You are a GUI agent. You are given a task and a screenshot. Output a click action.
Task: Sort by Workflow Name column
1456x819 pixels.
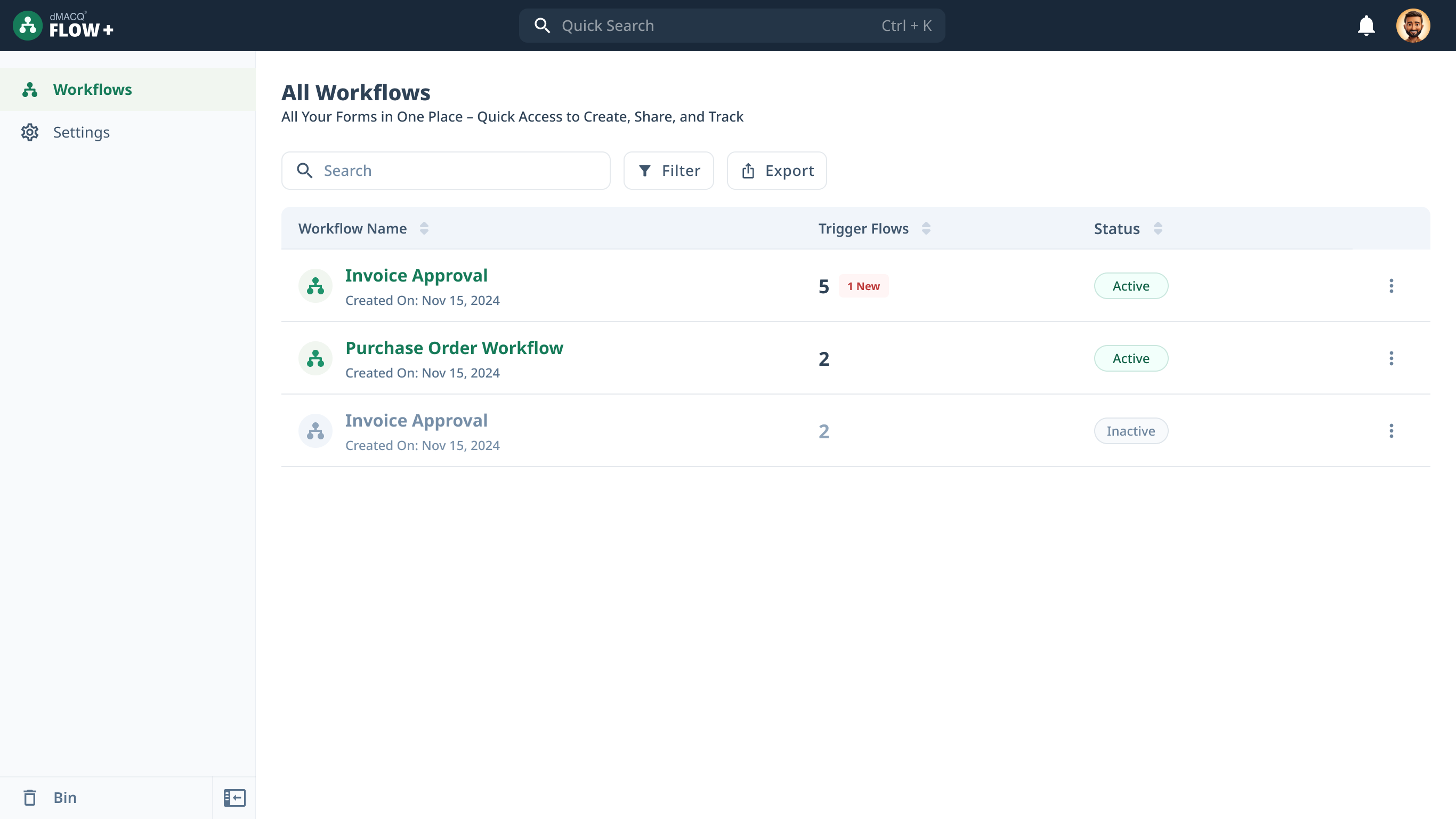tap(424, 229)
